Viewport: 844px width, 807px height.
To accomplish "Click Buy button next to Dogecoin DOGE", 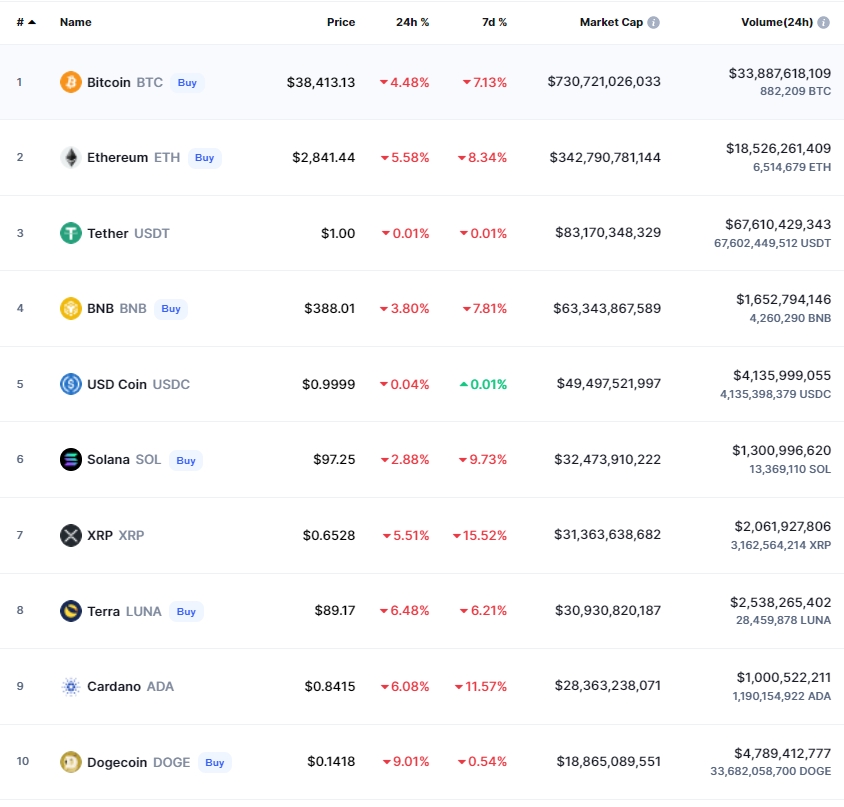I will 214,762.
